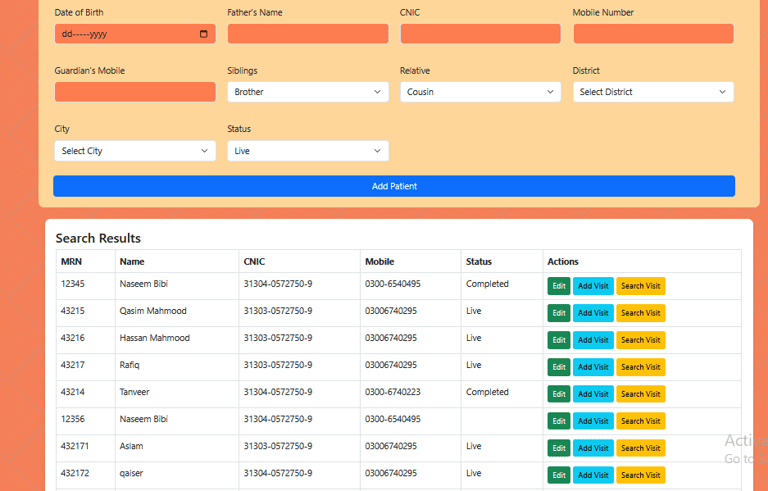This screenshot has height=491, width=768.
Task: Click the blue Add Patient button
Action: 394,186
